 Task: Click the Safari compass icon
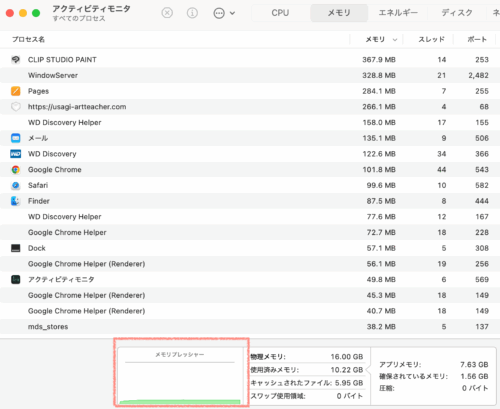(x=16, y=185)
